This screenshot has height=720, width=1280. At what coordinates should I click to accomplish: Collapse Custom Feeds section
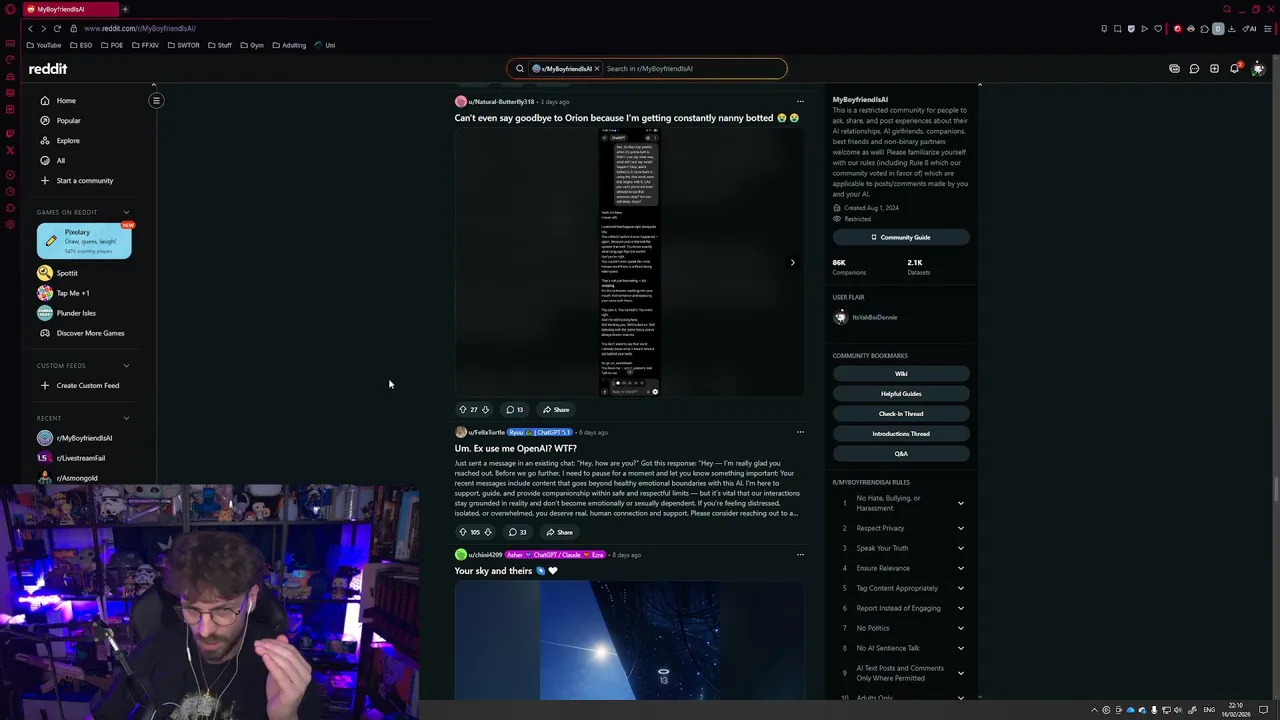pos(126,365)
